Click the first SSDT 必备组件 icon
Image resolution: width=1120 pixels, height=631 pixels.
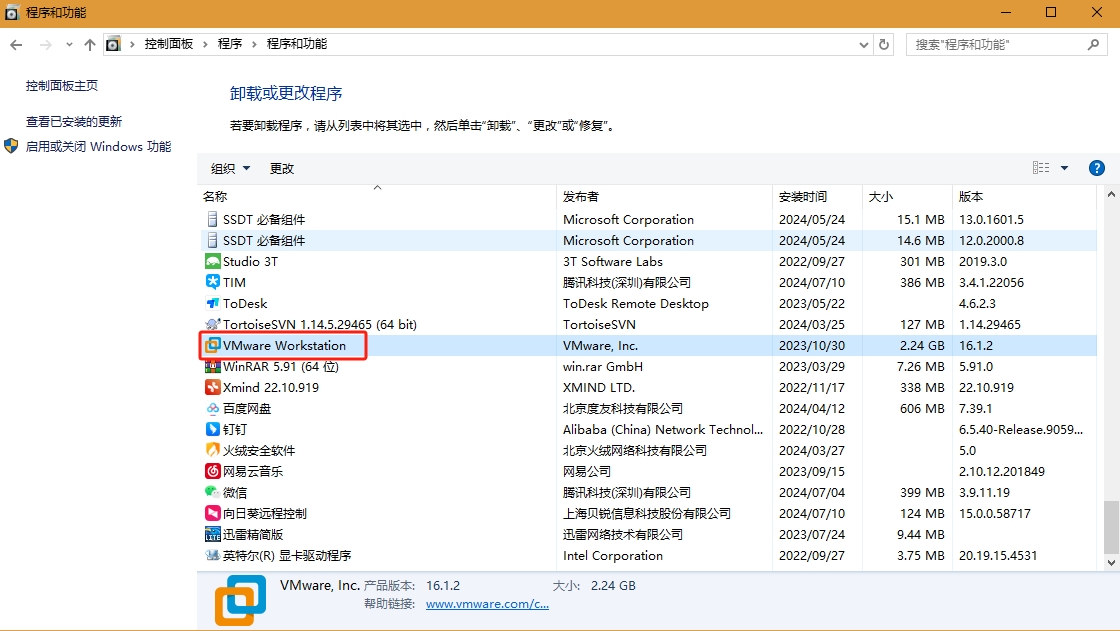(212, 219)
